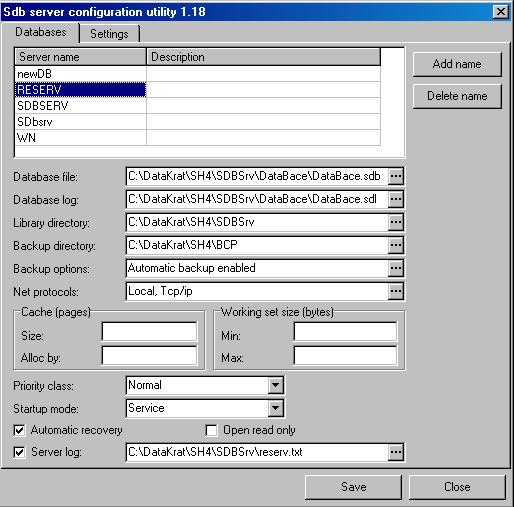Switch to the Databases tab
This screenshot has height=507, width=514.
coord(41,32)
